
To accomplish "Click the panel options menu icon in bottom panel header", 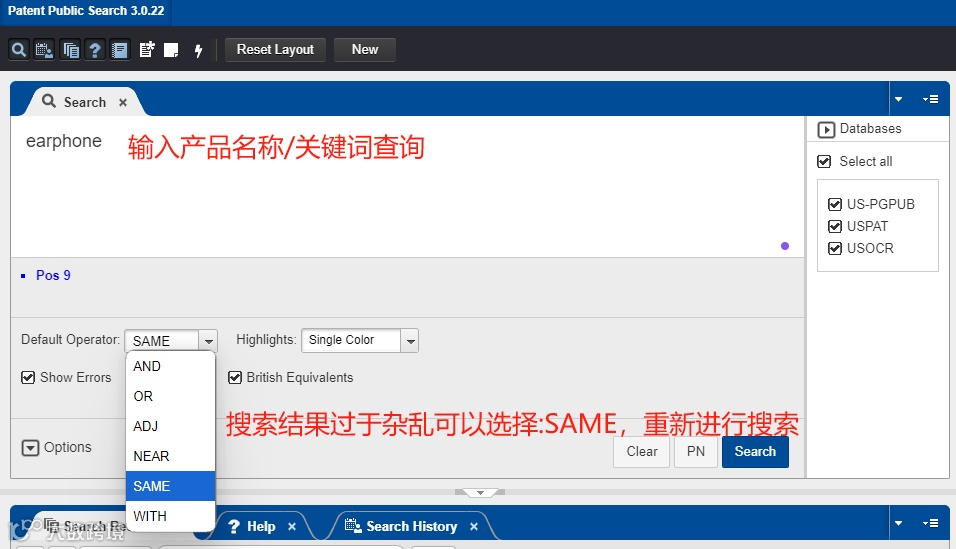I will pyautogui.click(x=930, y=523).
